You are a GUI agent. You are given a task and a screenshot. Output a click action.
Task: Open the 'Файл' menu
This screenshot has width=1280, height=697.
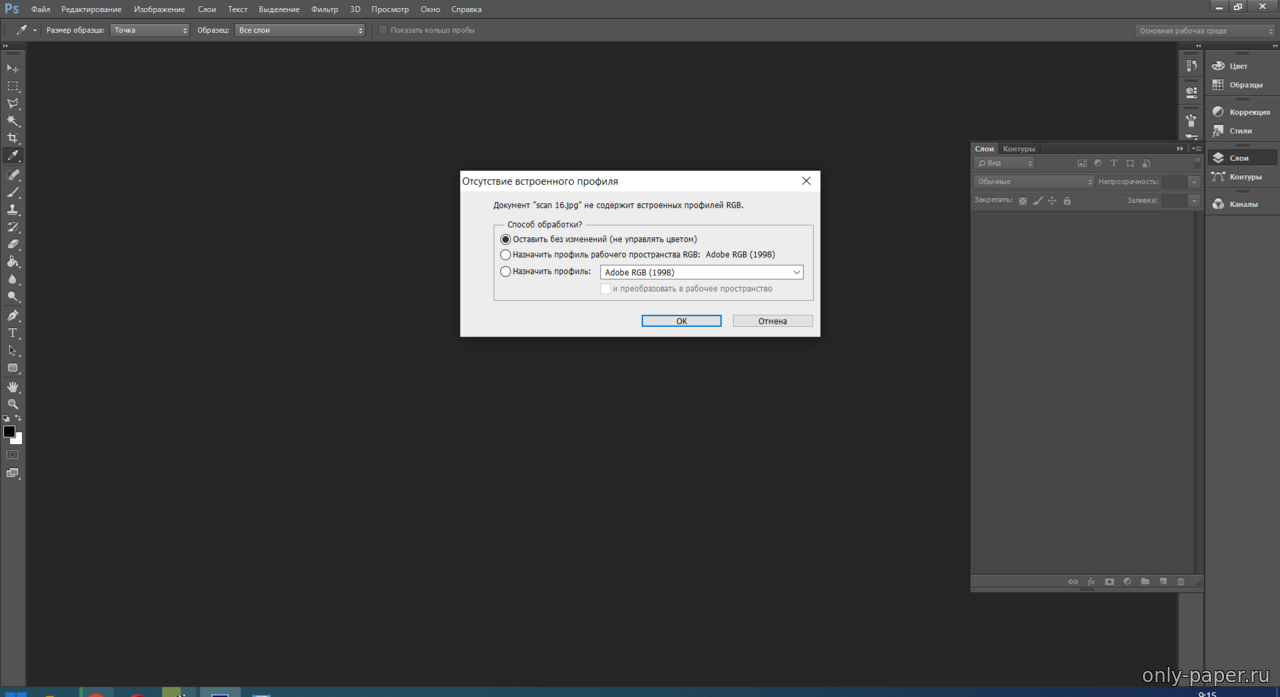pos(41,9)
